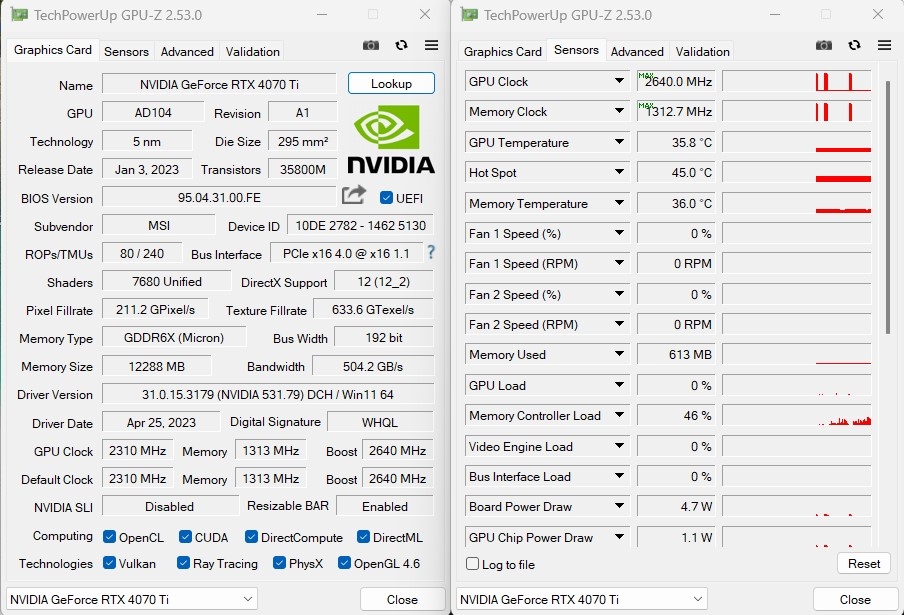Click the Bus Interface question mark icon

[432, 252]
